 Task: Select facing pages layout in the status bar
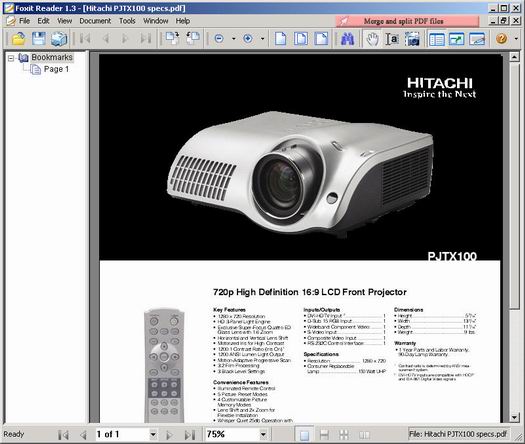(x=364, y=435)
